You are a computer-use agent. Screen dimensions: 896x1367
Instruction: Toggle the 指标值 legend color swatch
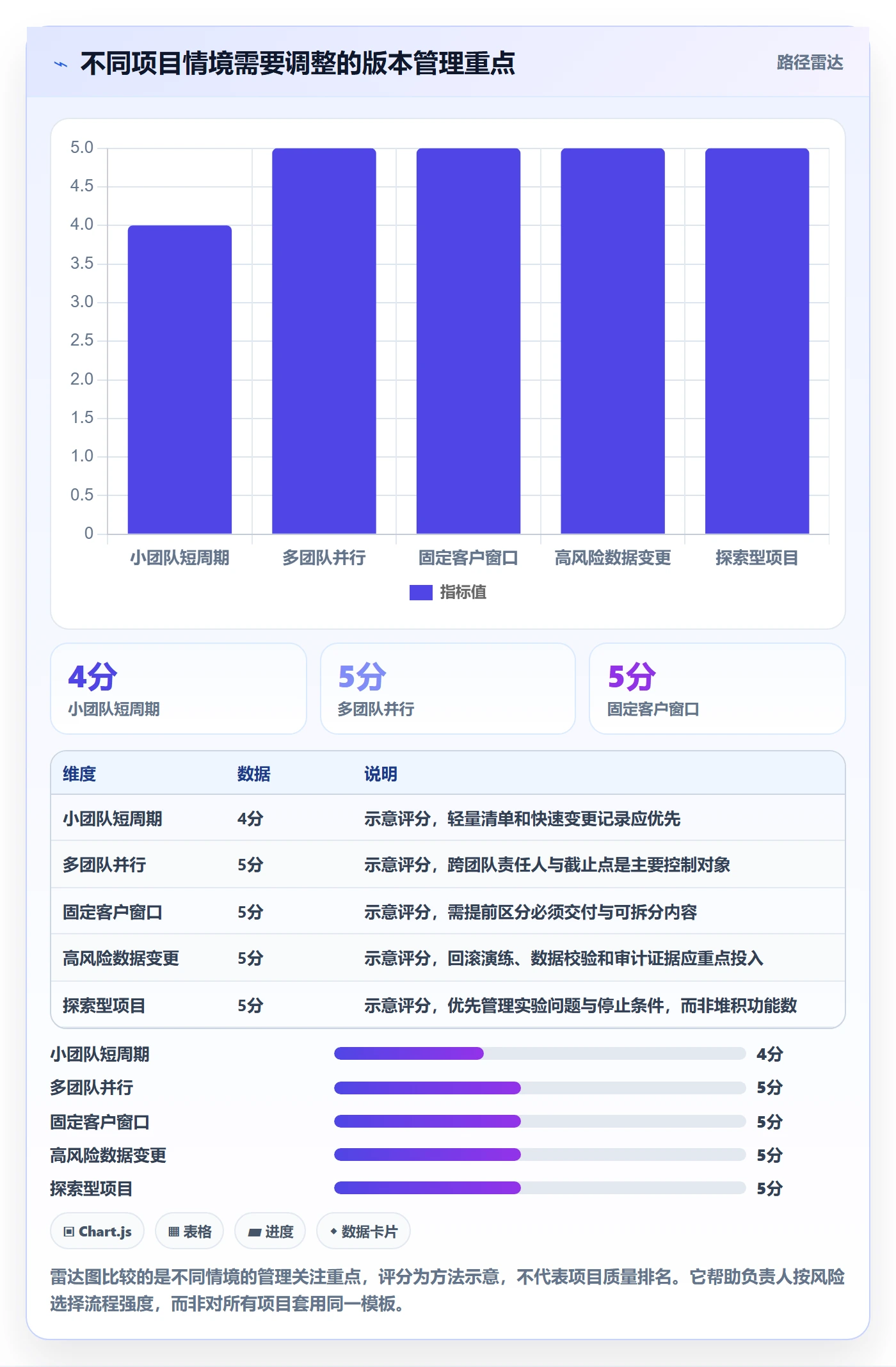click(420, 593)
